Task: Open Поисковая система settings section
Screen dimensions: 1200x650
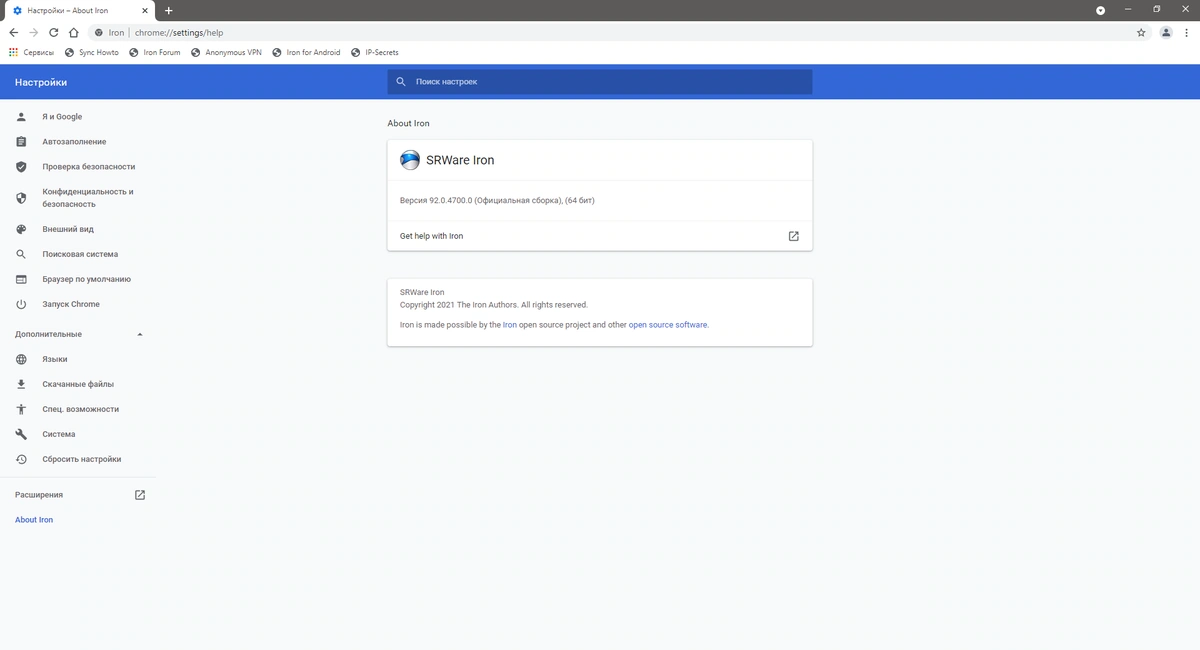Action: 78,254
